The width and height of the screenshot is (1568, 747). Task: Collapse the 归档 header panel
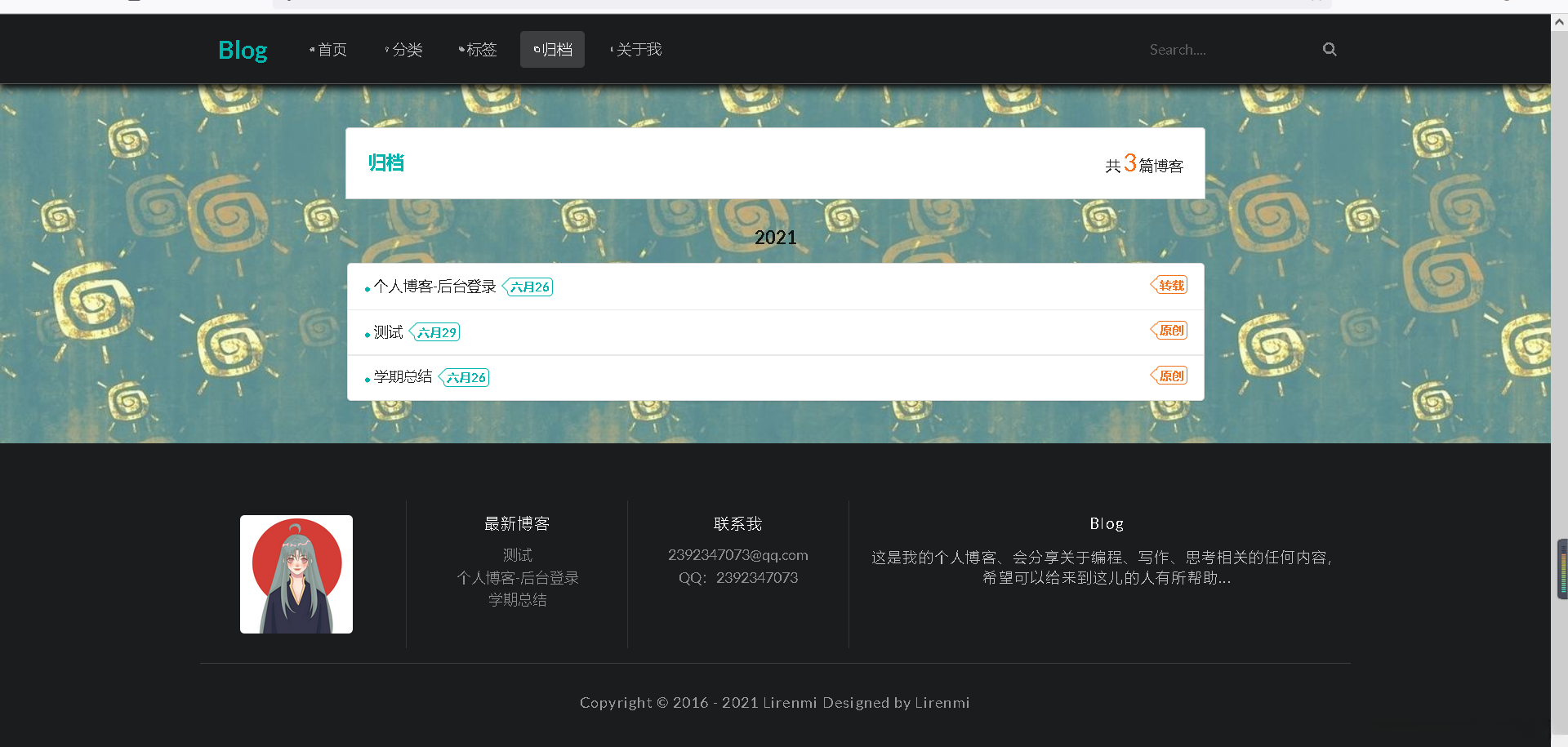386,163
